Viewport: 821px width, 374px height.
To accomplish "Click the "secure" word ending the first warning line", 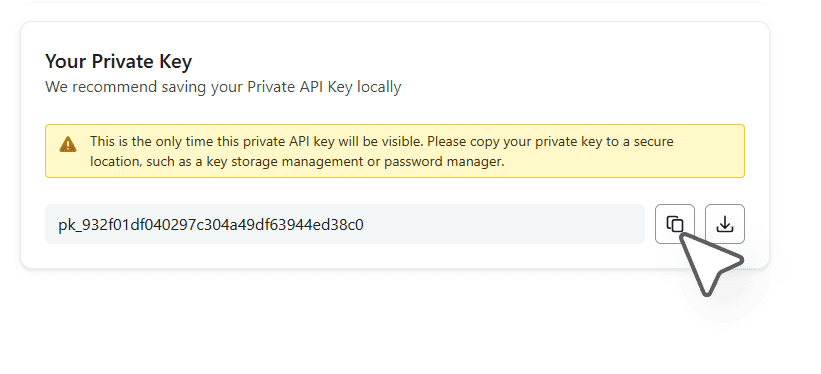I will pos(653,141).
